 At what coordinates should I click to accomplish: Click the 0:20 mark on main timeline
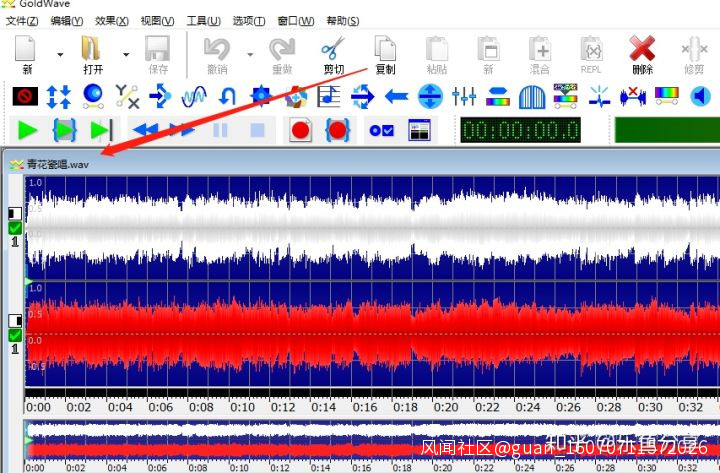click(446, 407)
